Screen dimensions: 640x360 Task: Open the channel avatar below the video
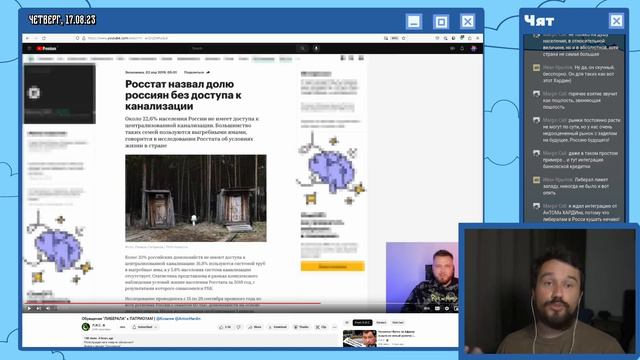point(86,327)
